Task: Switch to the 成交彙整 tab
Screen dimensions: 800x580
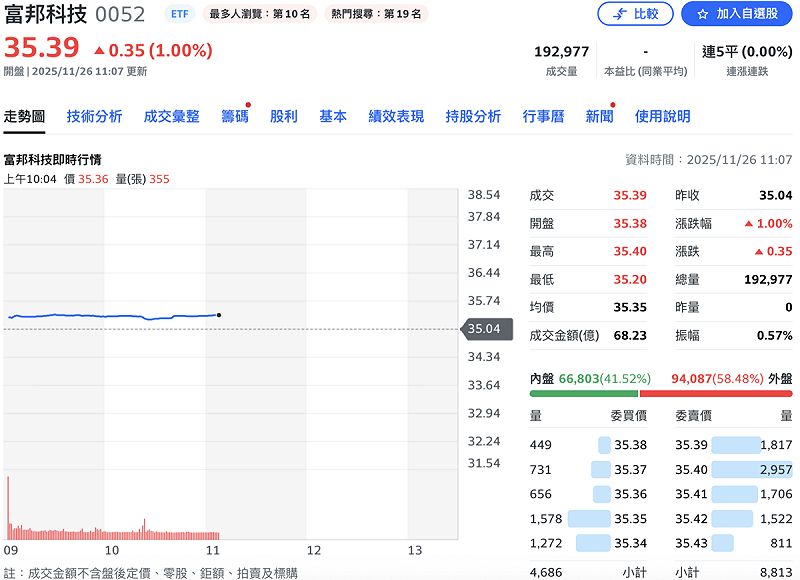Action: coord(171,116)
